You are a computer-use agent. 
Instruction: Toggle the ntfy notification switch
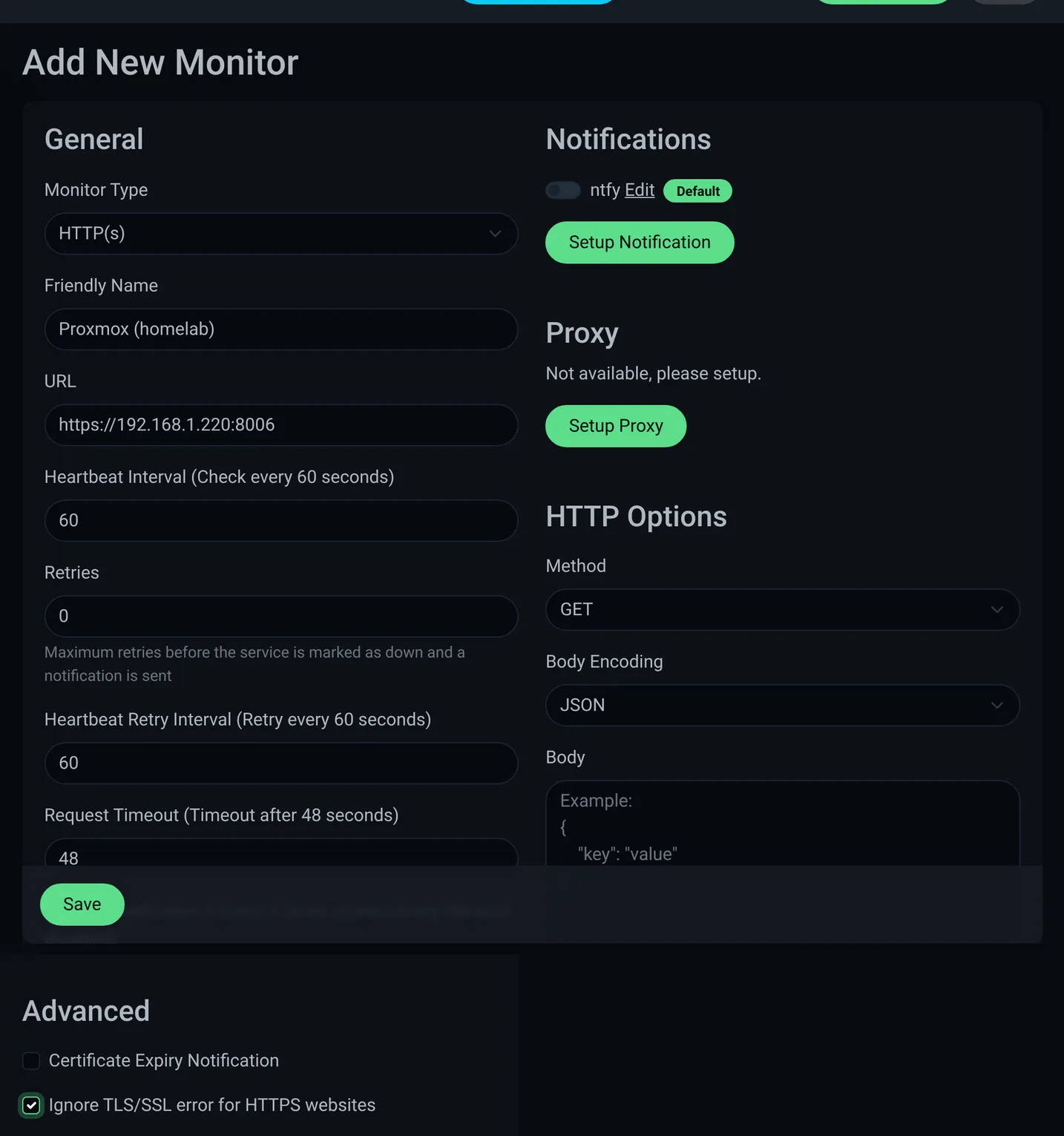[x=563, y=191]
